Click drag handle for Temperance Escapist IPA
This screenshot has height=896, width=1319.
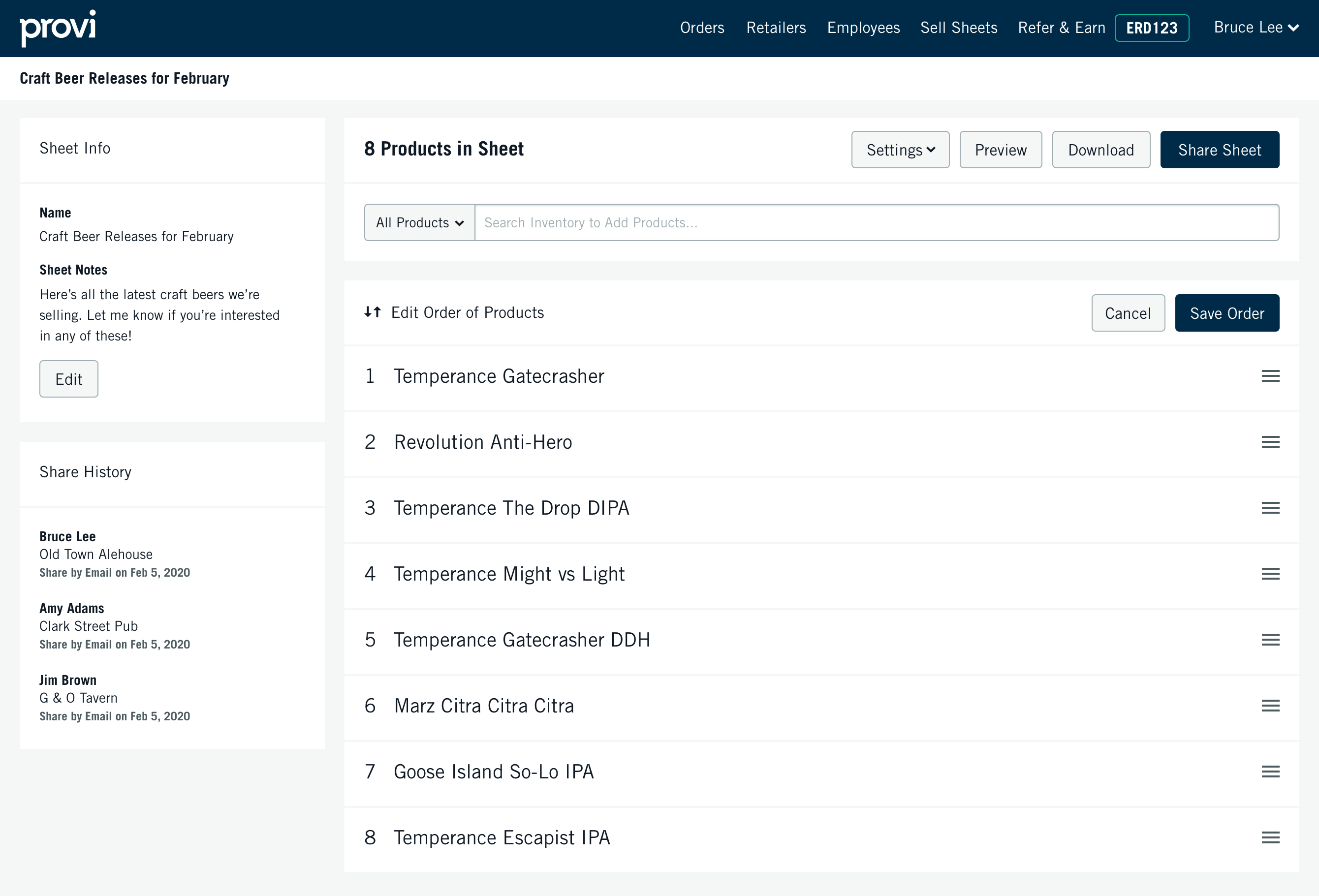point(1270,837)
